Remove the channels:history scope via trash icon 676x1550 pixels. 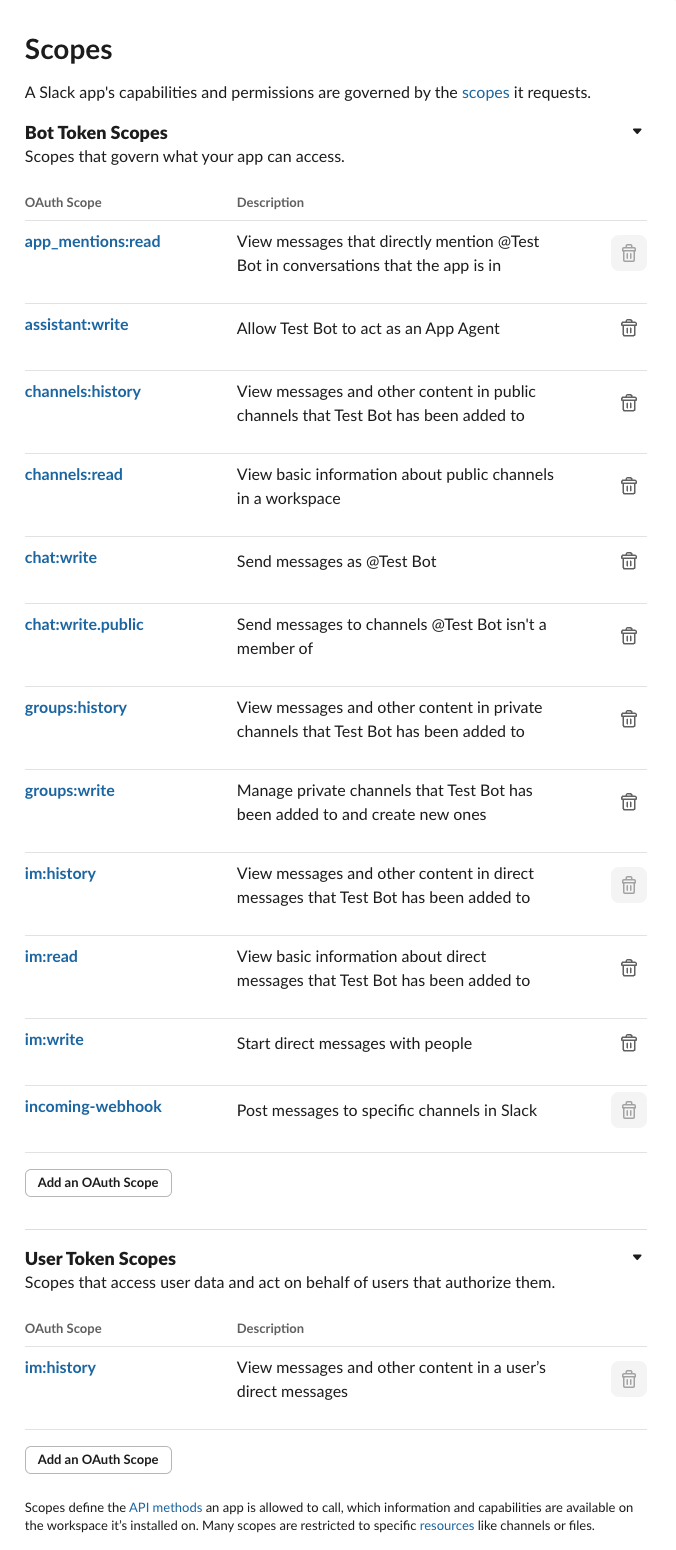pos(629,403)
